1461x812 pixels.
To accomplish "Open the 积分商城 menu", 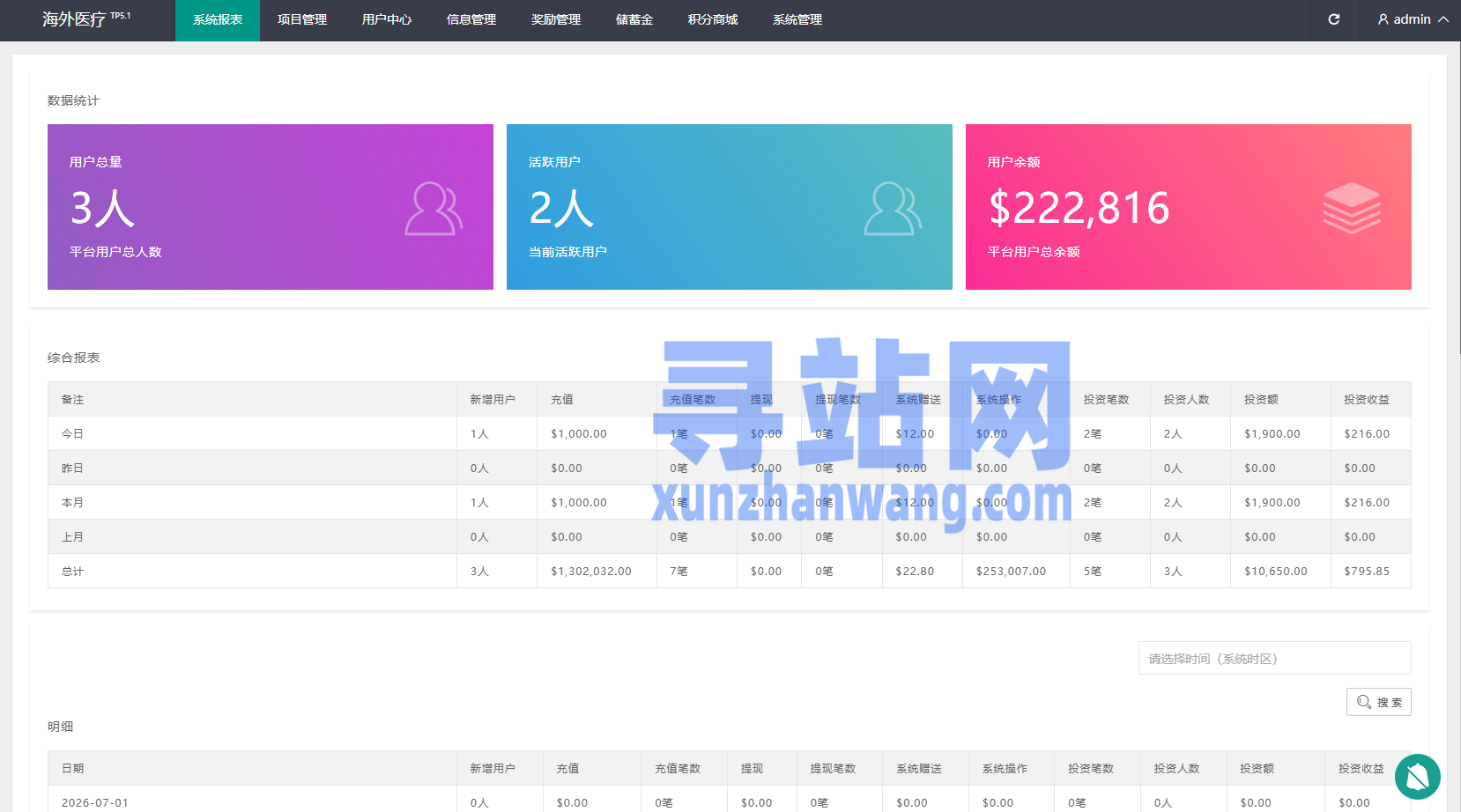I will tap(713, 20).
